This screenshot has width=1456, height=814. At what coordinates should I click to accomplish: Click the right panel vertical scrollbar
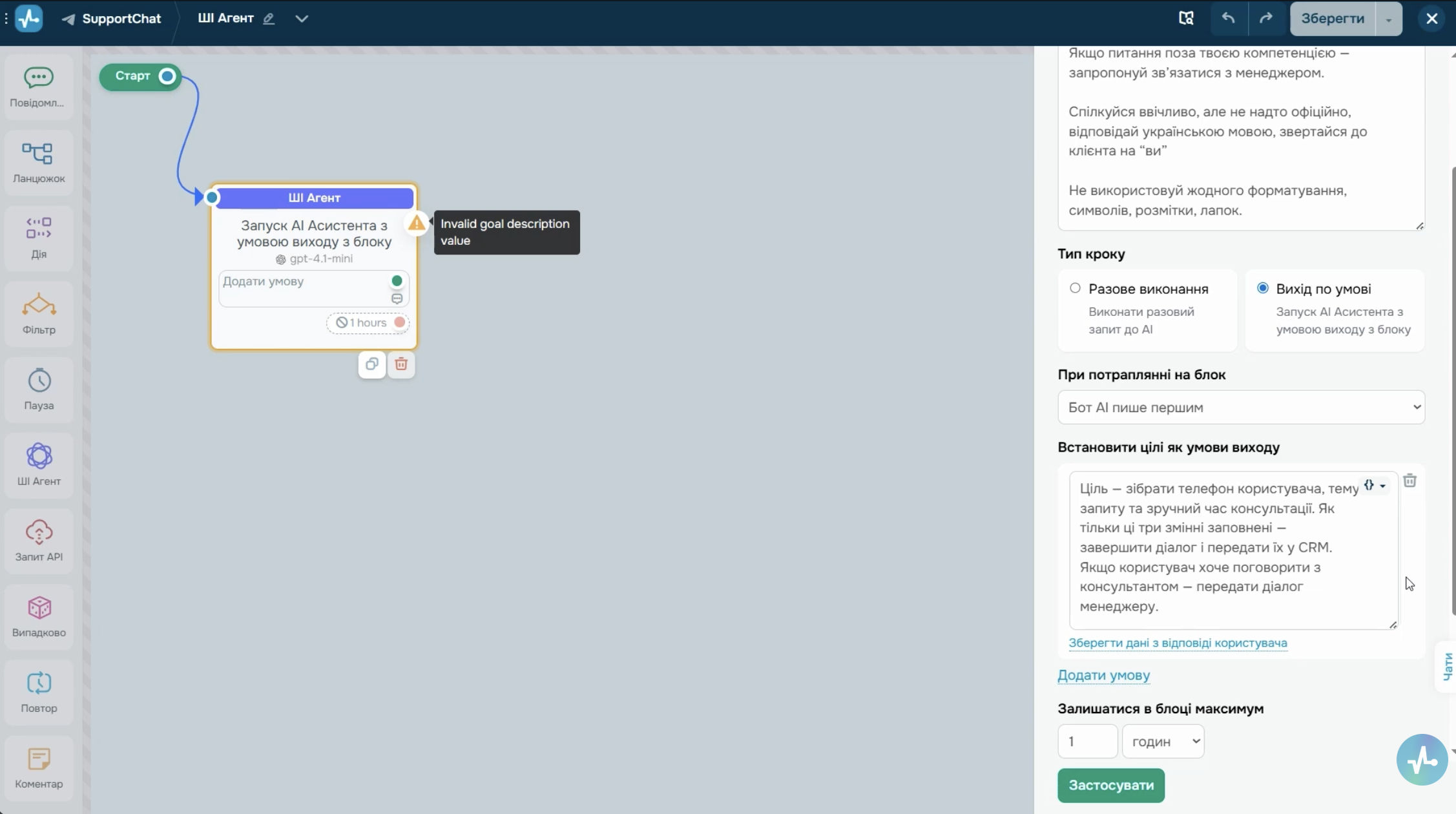(x=1453, y=391)
